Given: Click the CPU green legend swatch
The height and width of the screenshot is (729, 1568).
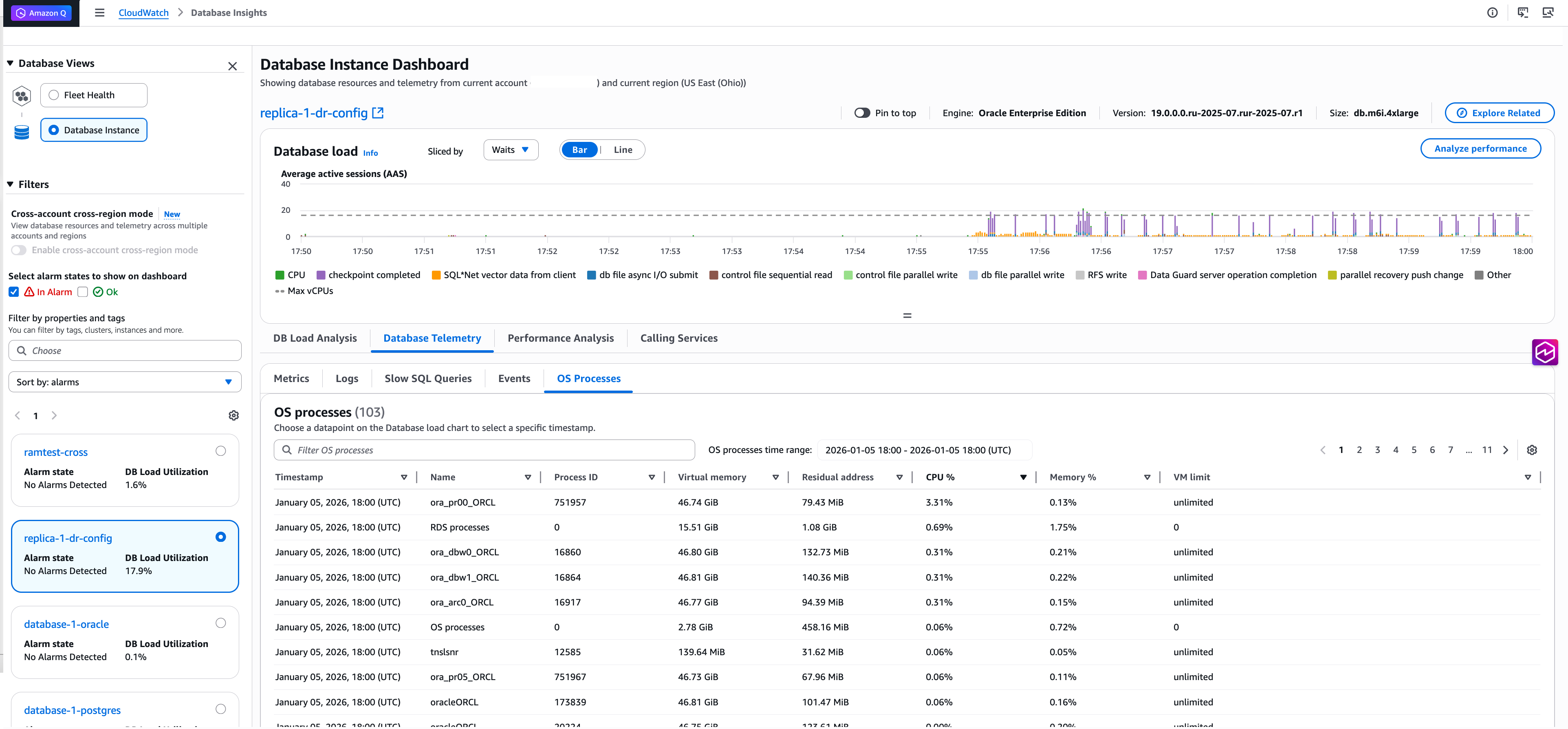Looking at the screenshot, I should 280,275.
